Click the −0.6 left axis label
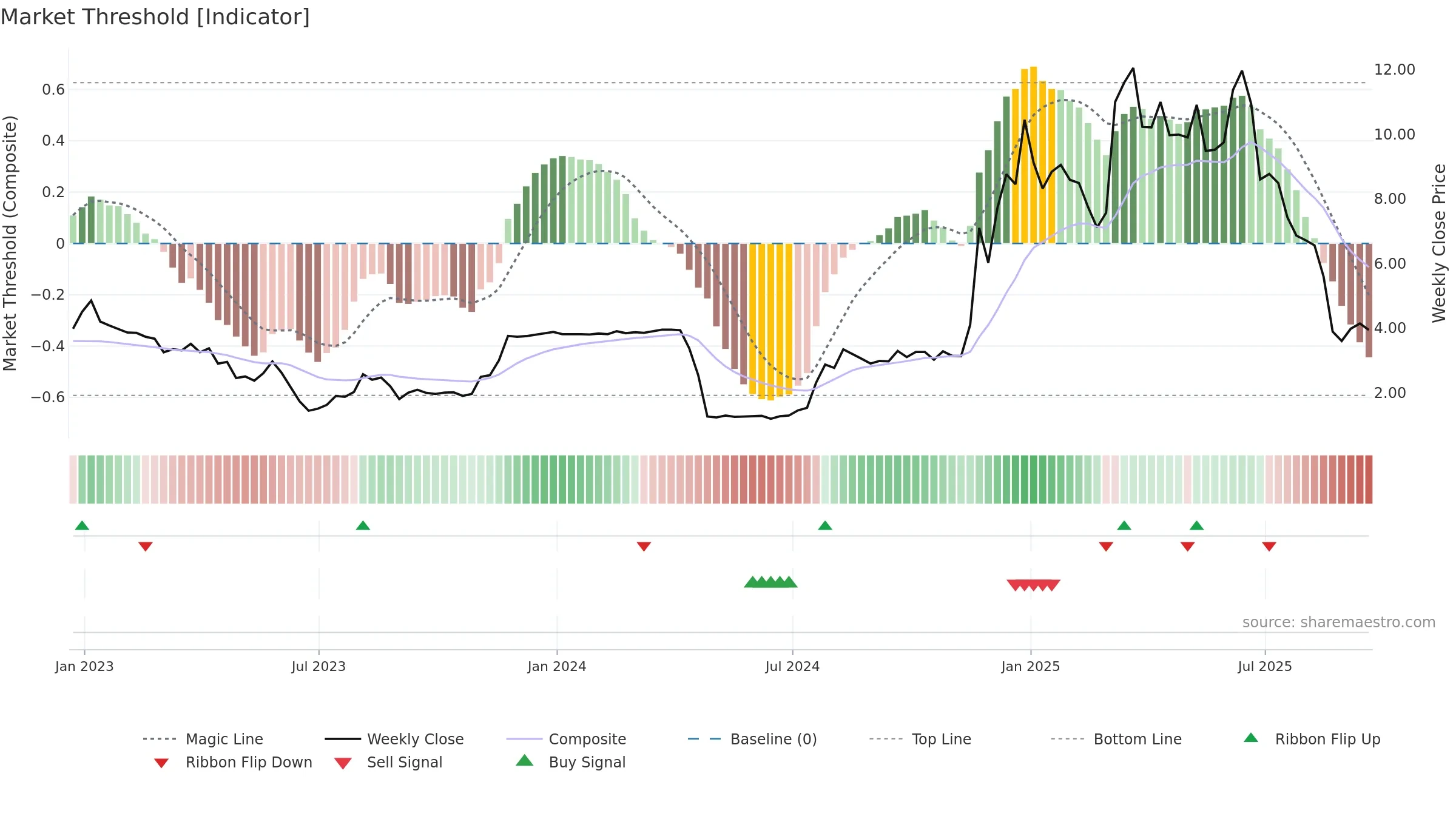1456x819 pixels. 47,397
